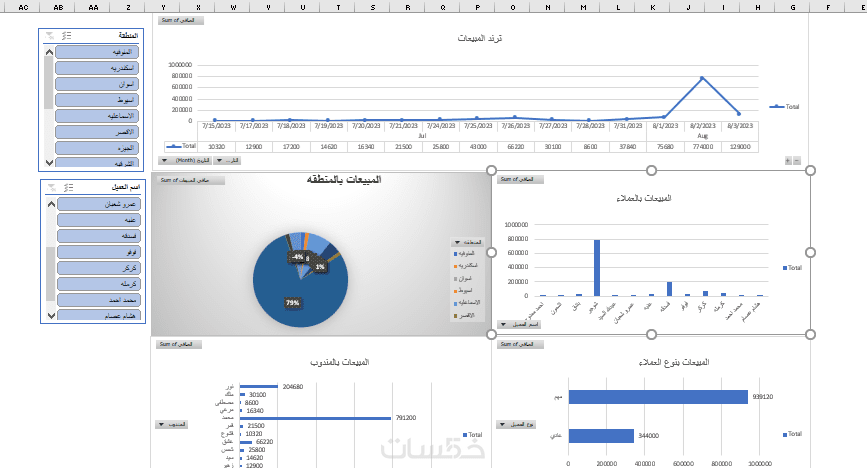Click Sum of field button on customers bar chart
867x468 pixels.
tap(520, 179)
